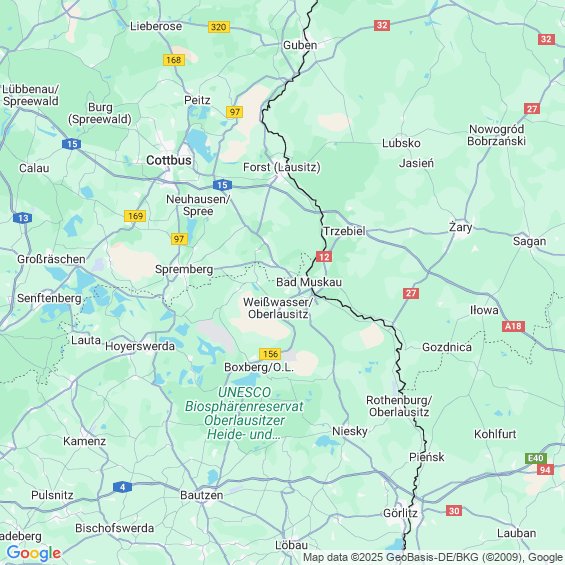Click the yellow 156 road shield
The image size is (565, 565).
click(270, 354)
